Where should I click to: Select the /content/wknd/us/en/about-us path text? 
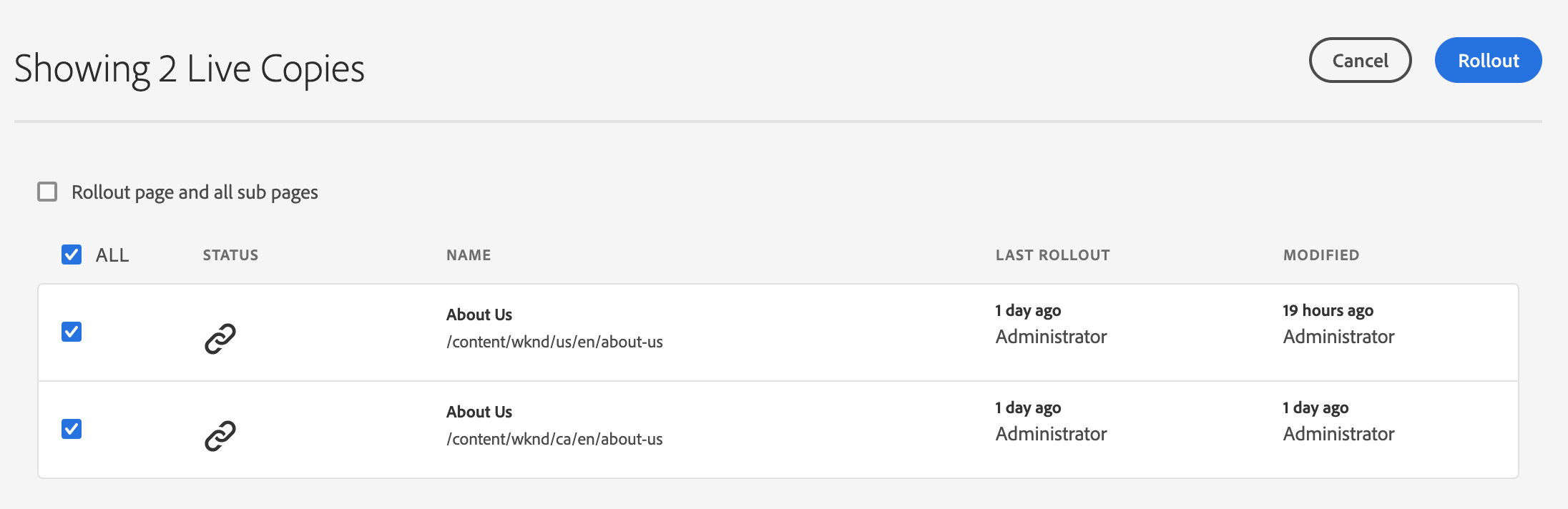pyautogui.click(x=554, y=342)
